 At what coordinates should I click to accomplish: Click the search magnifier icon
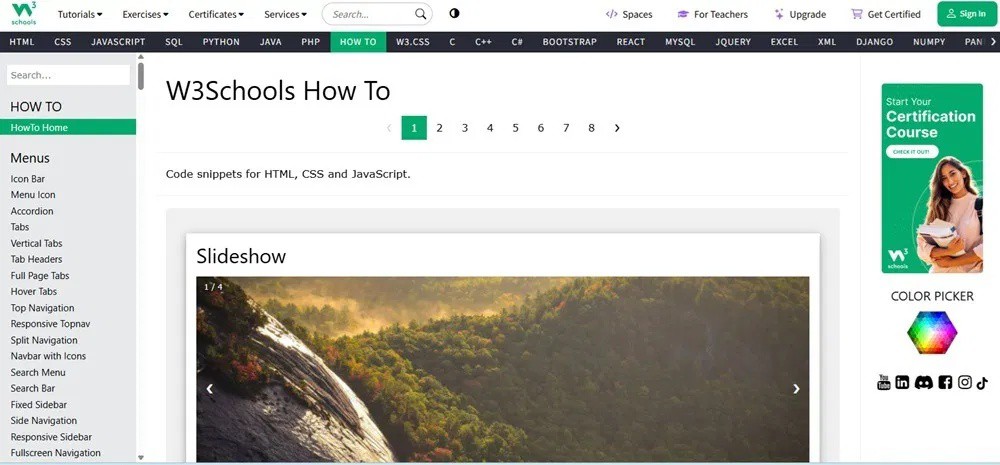[420, 14]
